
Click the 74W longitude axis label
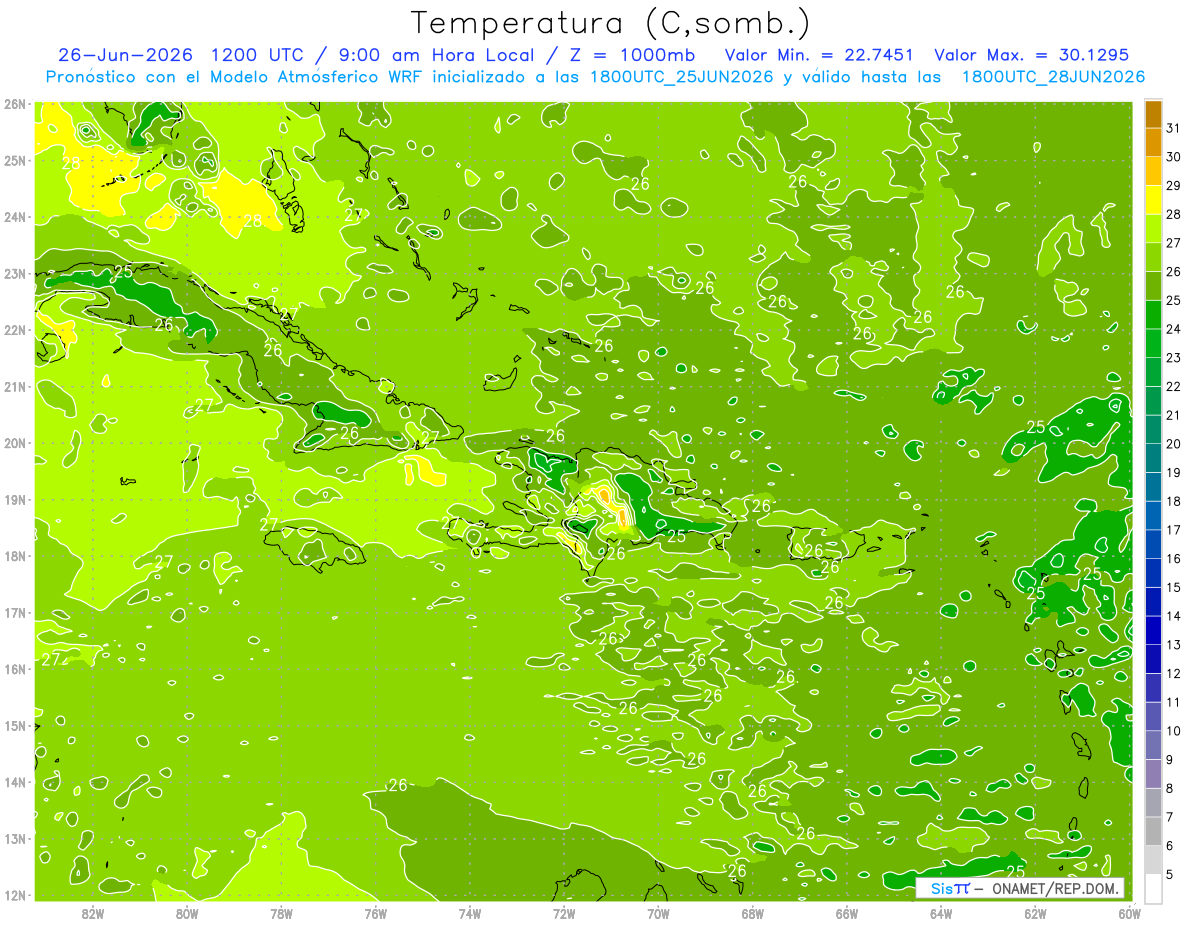[470, 913]
